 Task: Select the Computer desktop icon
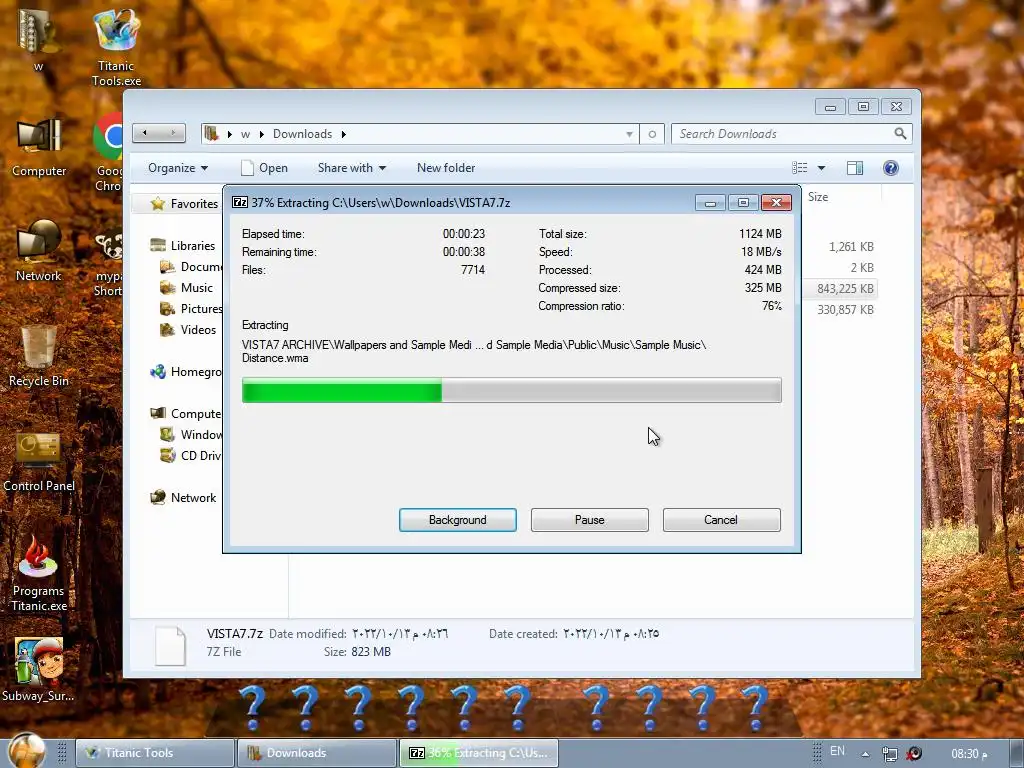(x=39, y=147)
